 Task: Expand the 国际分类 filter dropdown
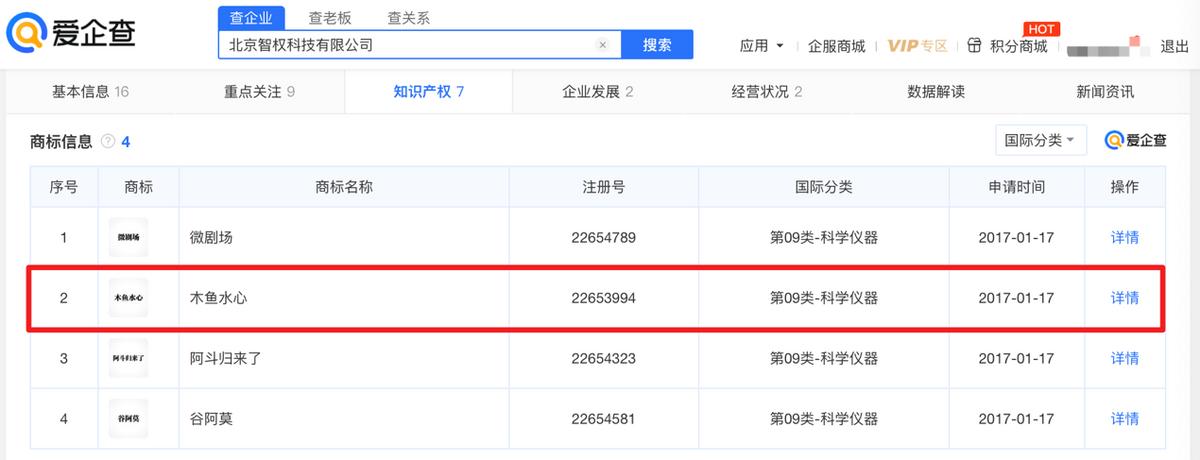(1041, 140)
